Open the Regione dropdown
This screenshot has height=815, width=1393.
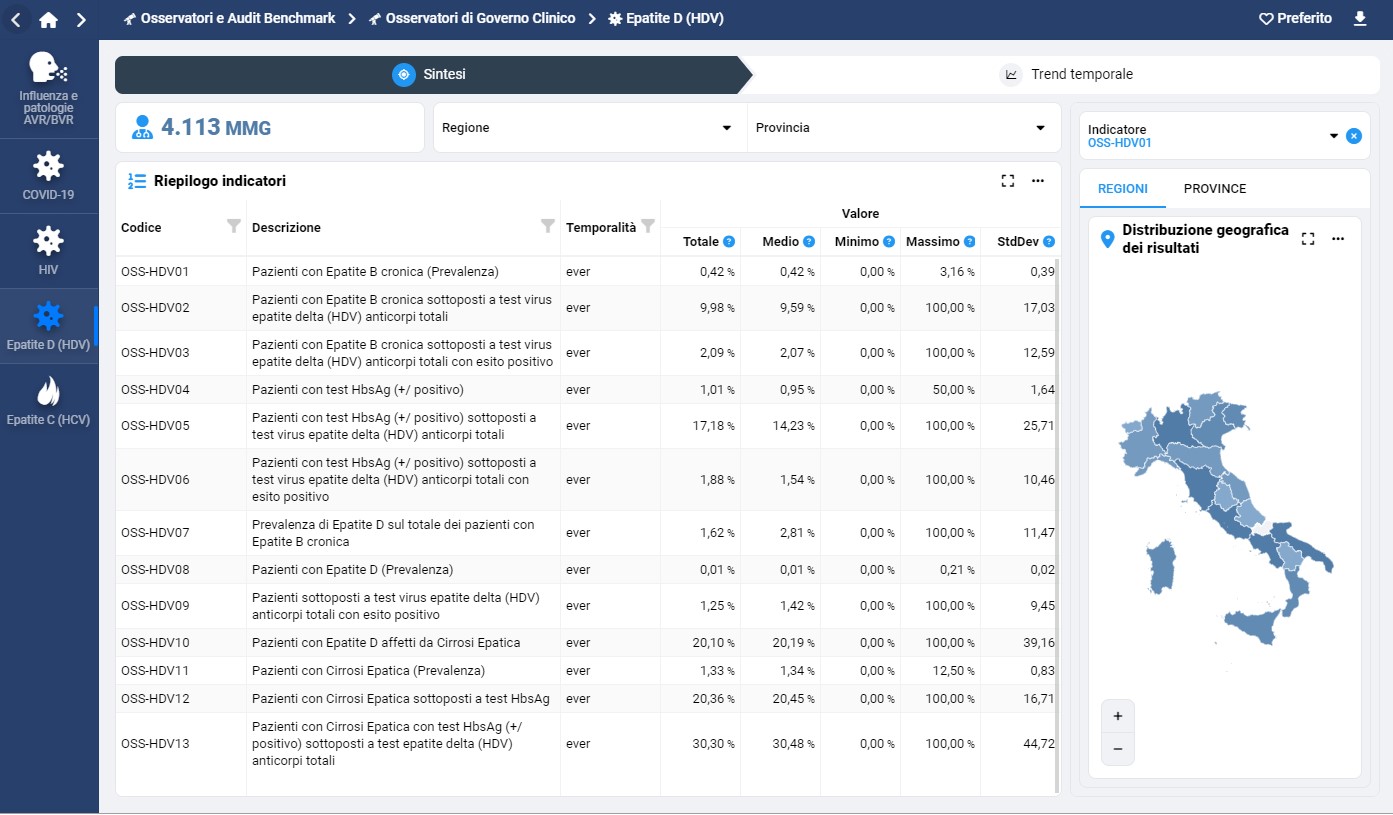pos(590,128)
